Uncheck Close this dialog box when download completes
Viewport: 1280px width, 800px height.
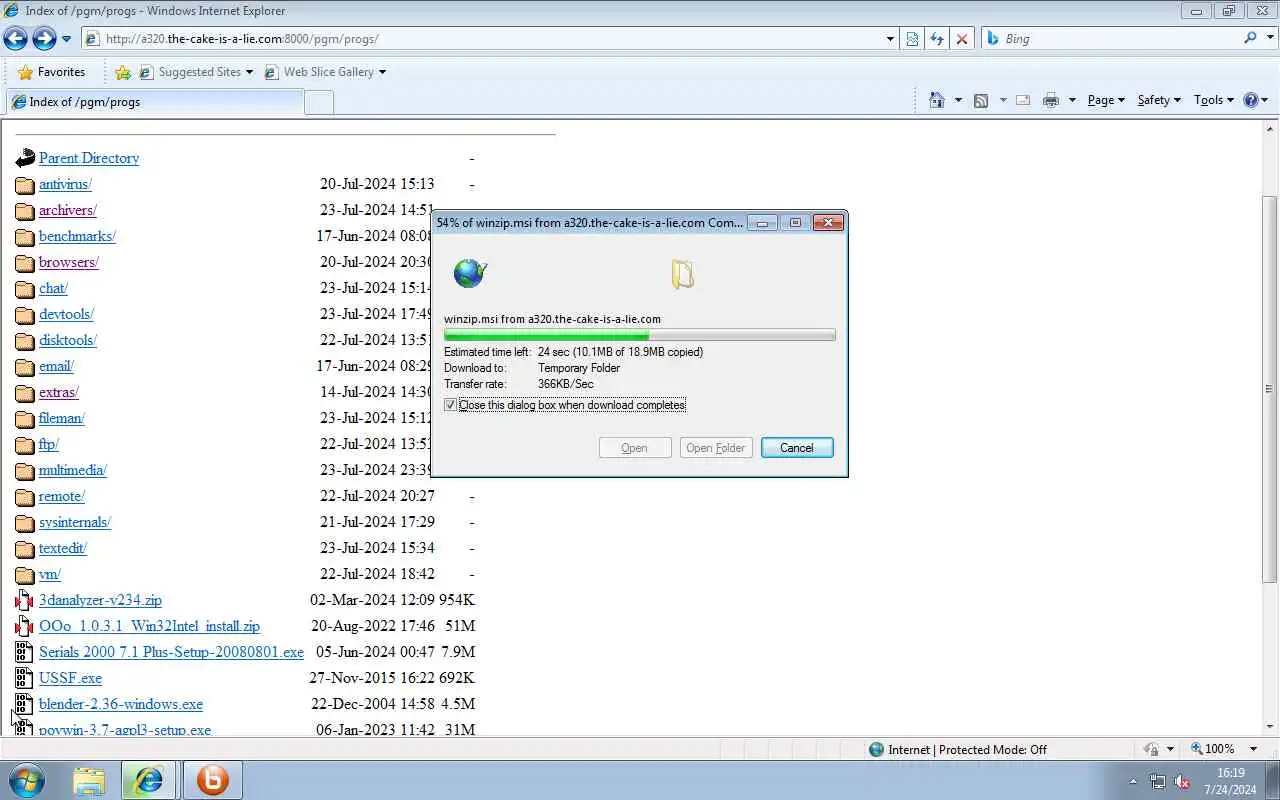coord(451,405)
